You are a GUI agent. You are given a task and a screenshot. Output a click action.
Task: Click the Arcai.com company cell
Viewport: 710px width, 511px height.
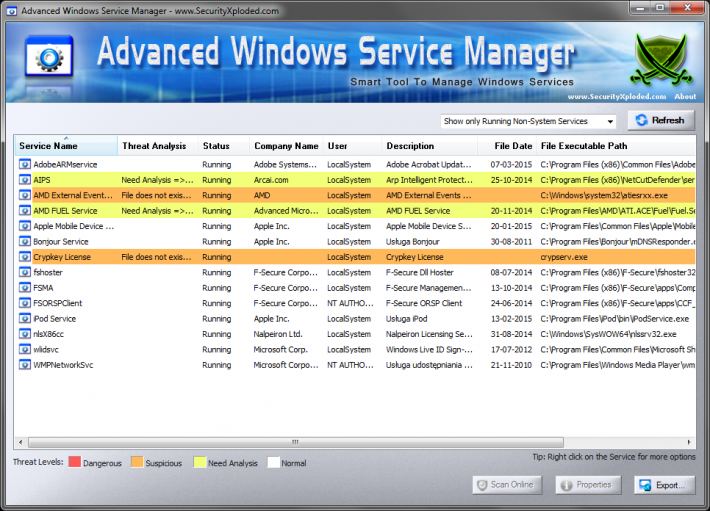coord(271,180)
